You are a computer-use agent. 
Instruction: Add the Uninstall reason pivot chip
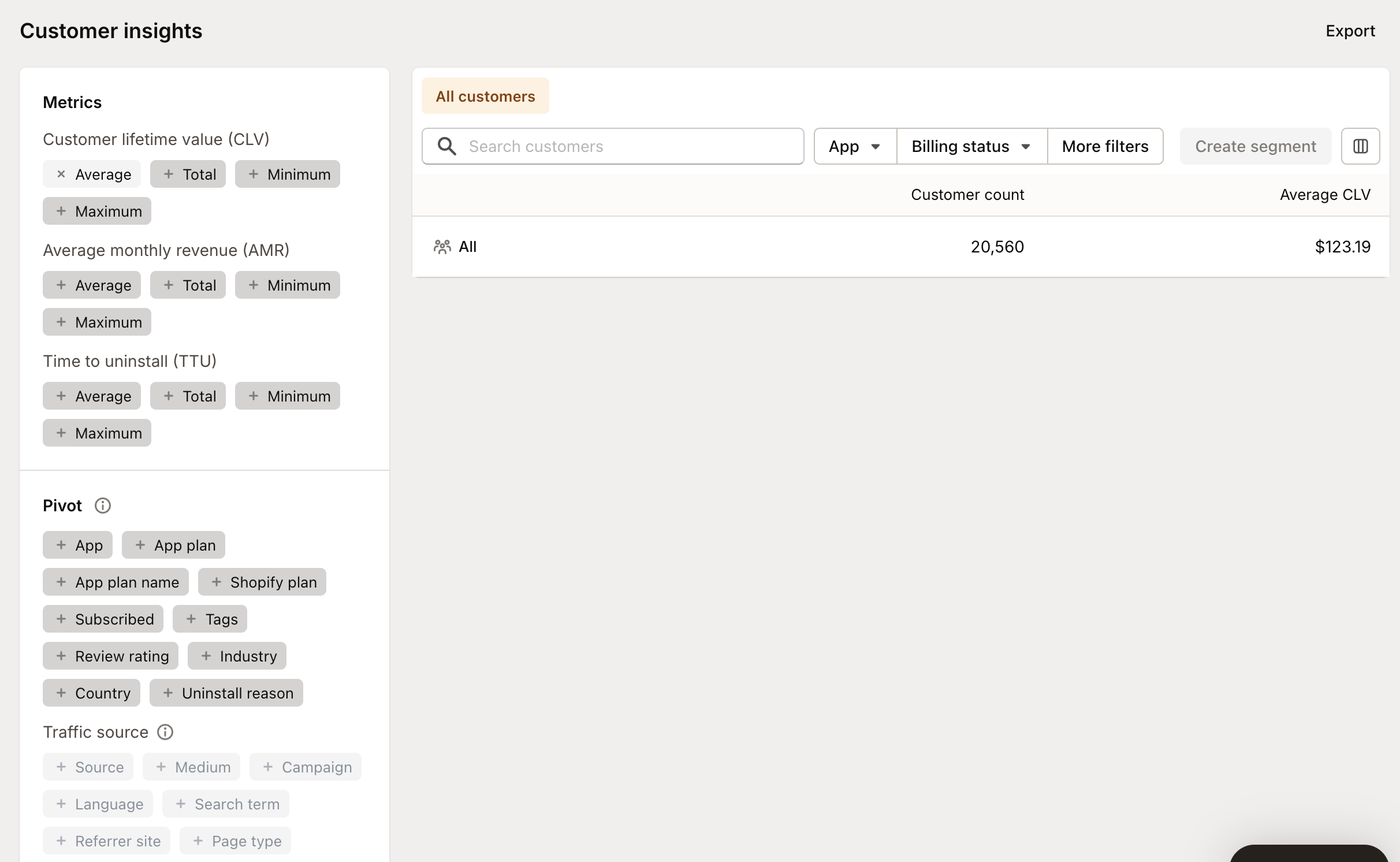226,693
